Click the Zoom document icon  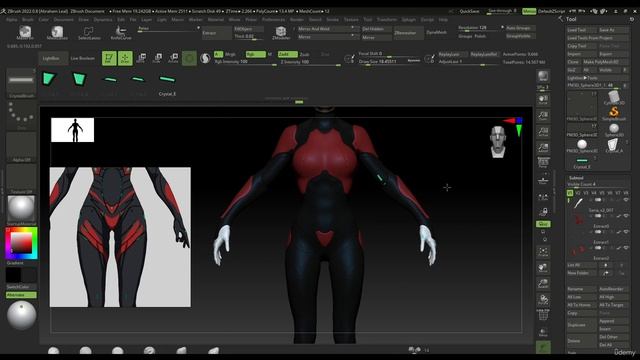543,116
